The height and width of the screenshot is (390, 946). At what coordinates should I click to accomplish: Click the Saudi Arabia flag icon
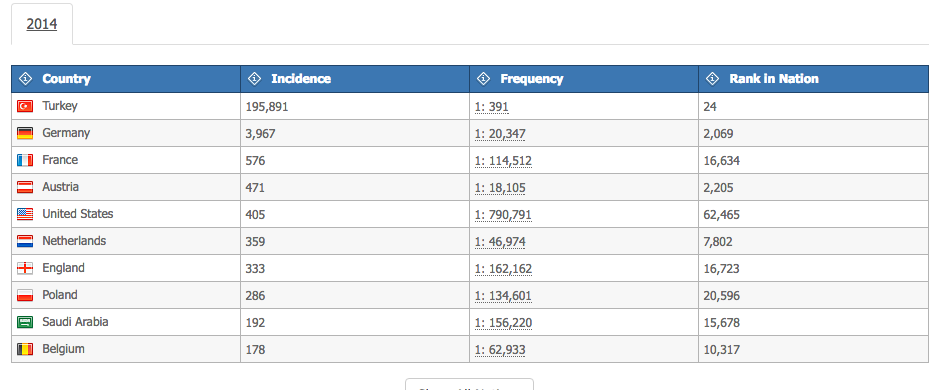(25, 322)
